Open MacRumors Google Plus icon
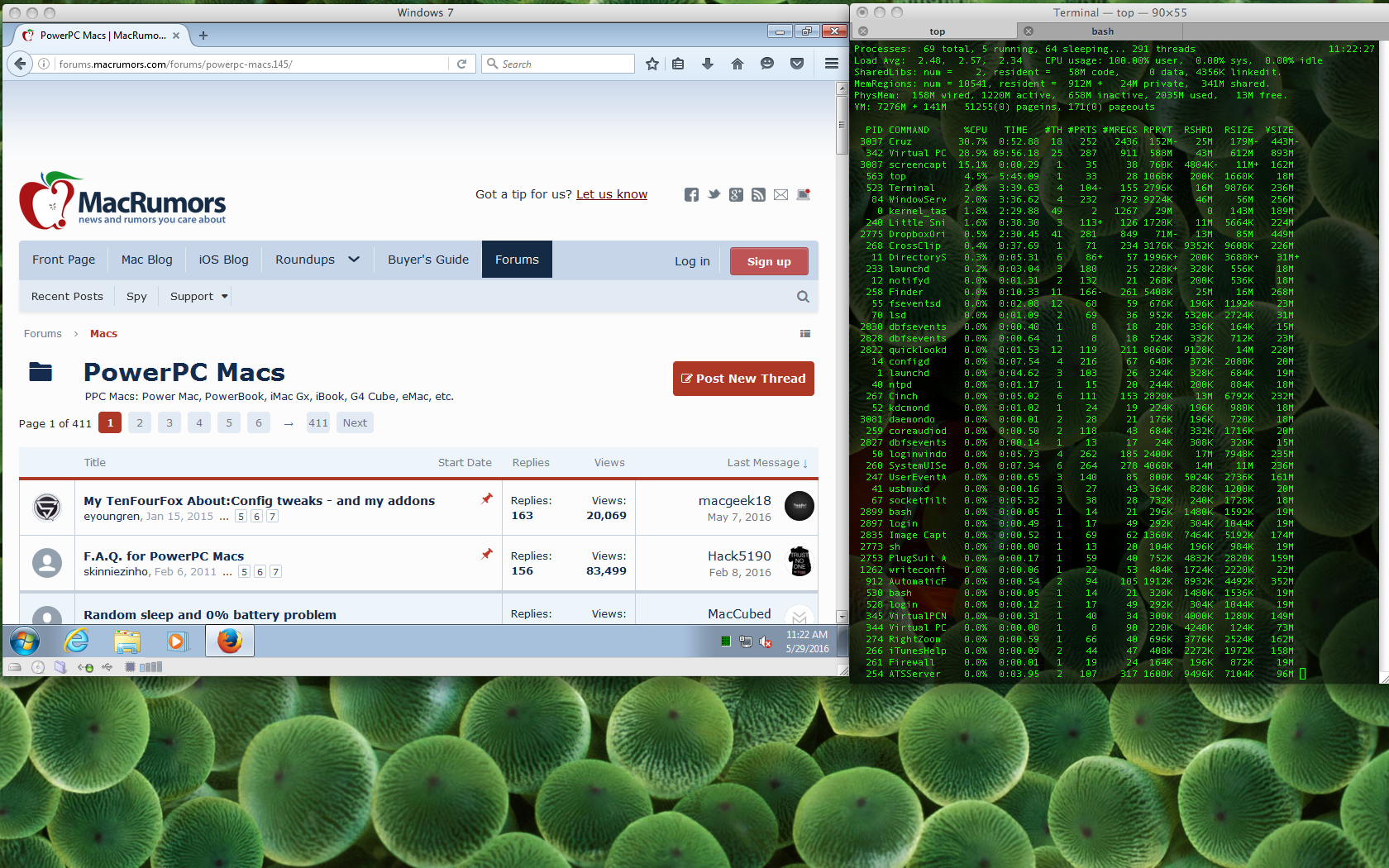The width and height of the screenshot is (1389, 868). 736,194
